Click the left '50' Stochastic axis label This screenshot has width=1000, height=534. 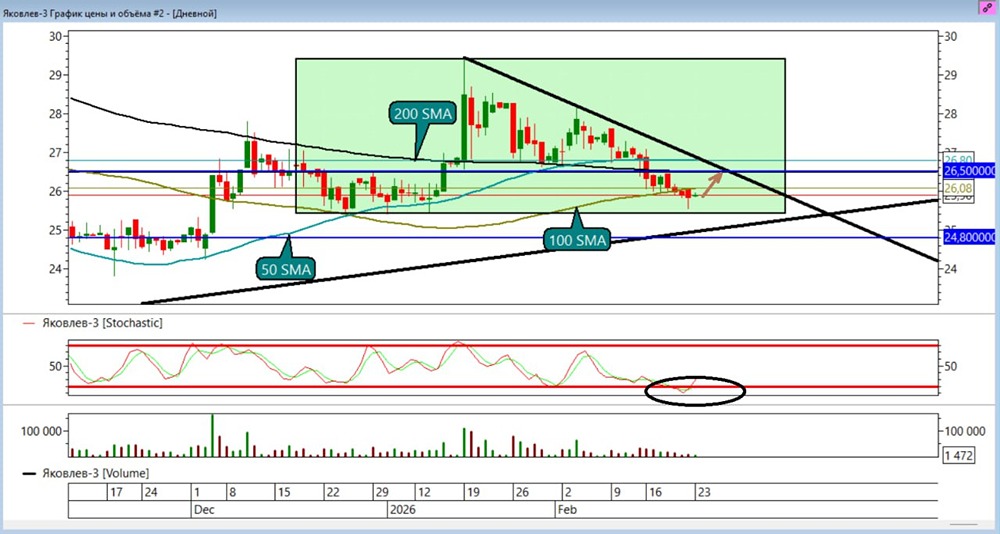[x=55, y=366]
